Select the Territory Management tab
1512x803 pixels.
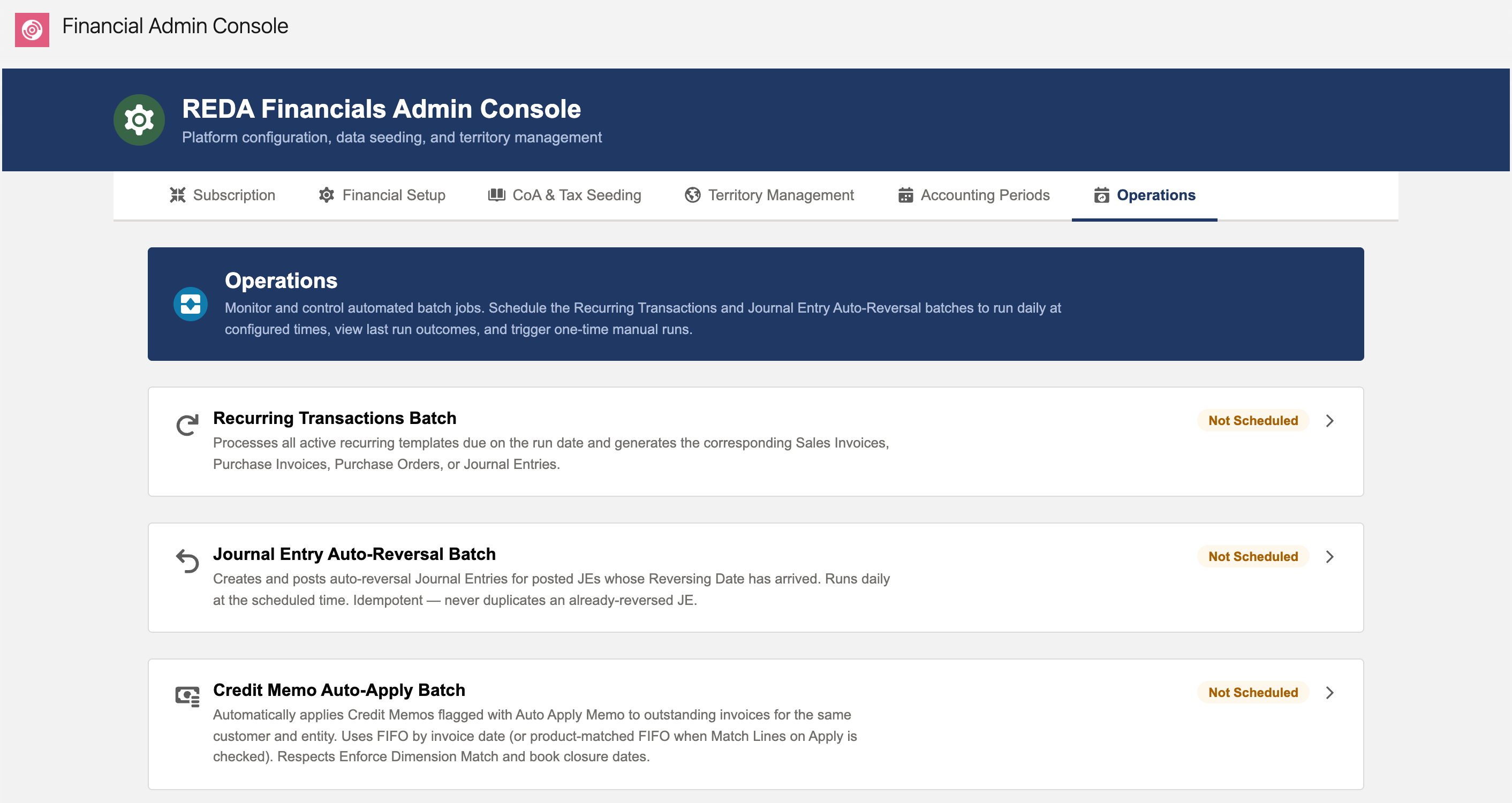pyautogui.click(x=769, y=195)
